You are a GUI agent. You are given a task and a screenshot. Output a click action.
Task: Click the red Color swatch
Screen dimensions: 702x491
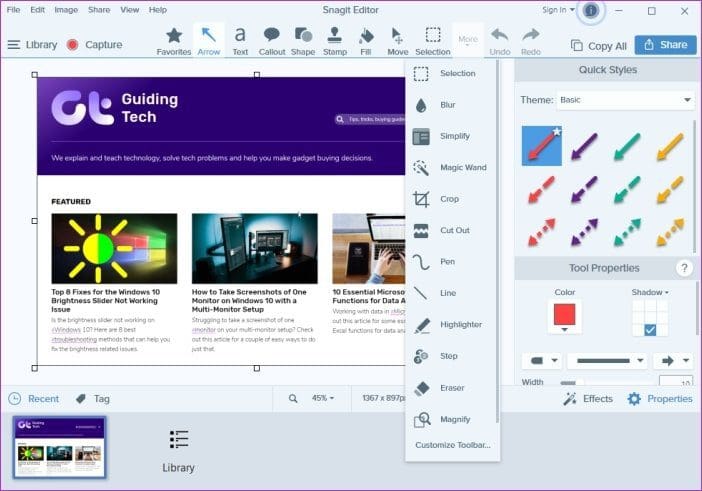click(x=565, y=314)
